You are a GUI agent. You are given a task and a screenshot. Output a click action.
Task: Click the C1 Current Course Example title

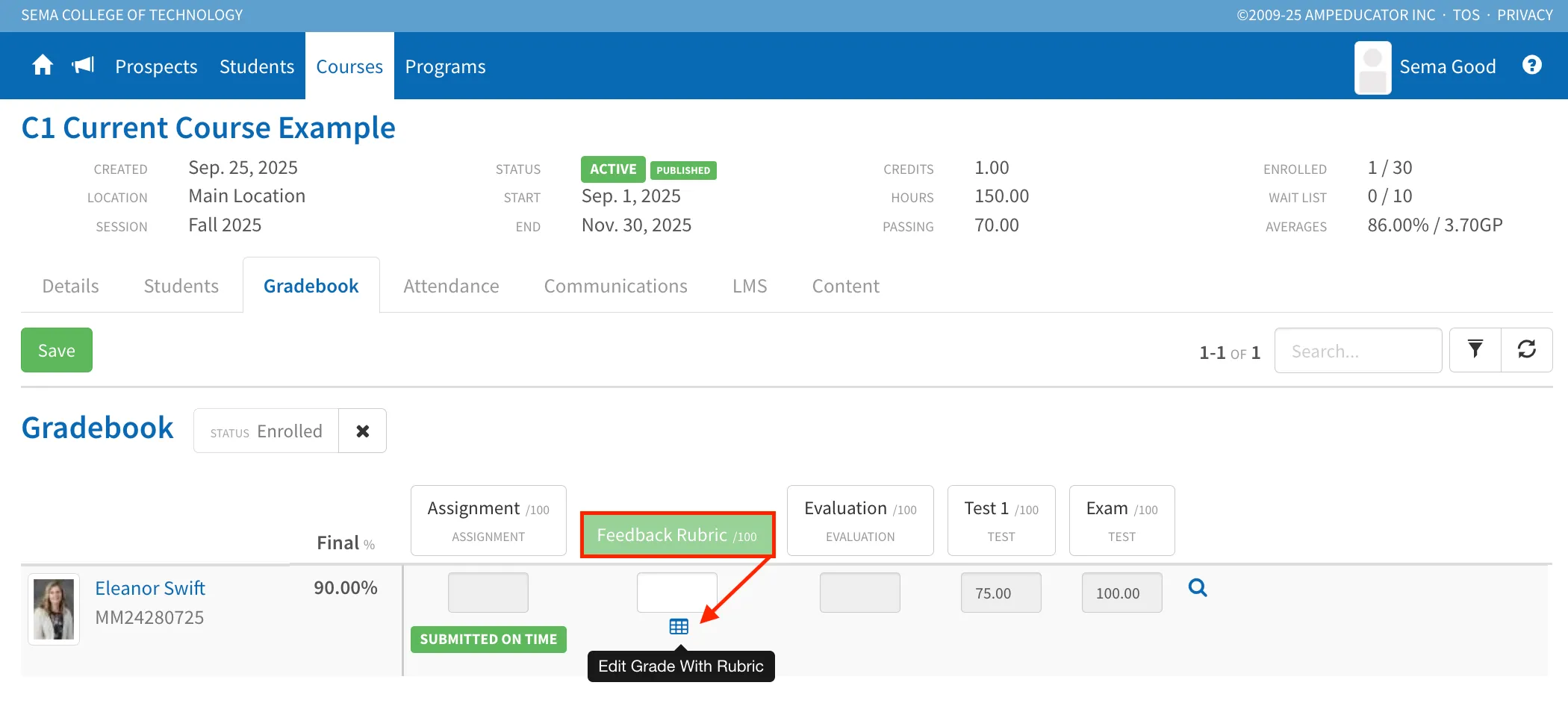point(208,128)
